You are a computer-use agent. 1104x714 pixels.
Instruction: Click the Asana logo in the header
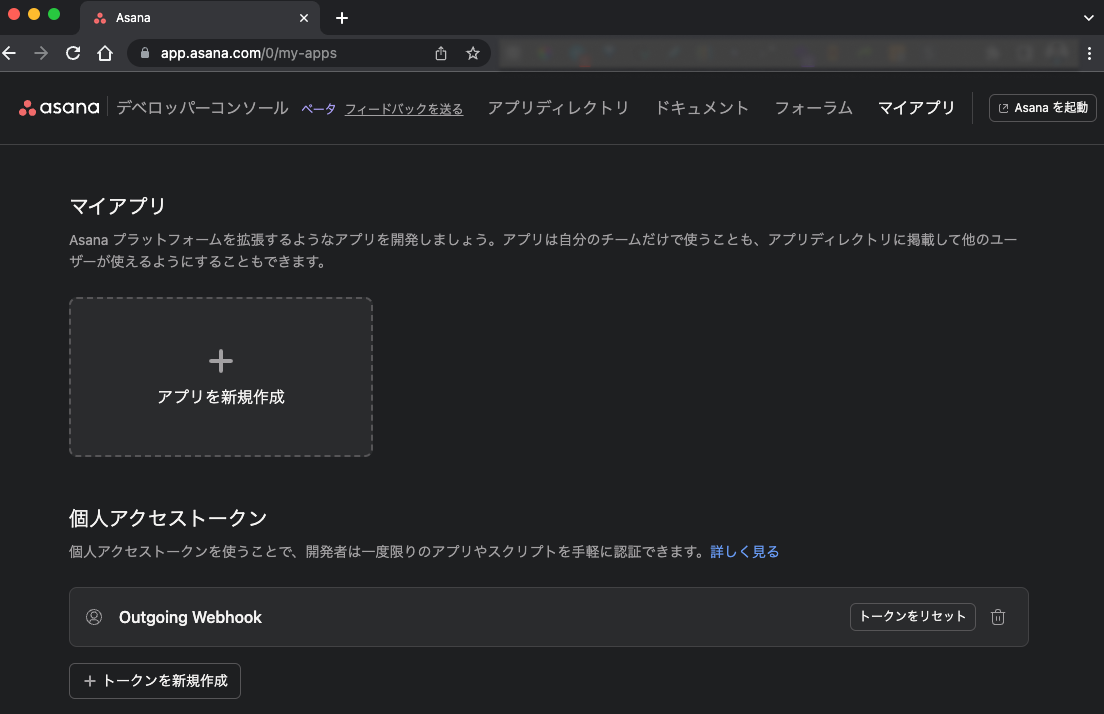pos(59,108)
